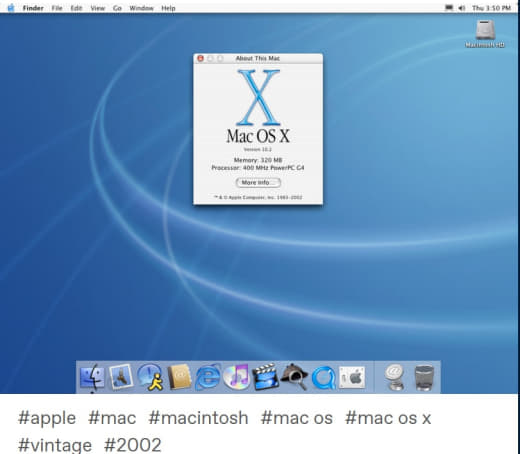The width and height of the screenshot is (520, 454).
Task: Click the About This Mac title bar
Action: [x=258, y=58]
